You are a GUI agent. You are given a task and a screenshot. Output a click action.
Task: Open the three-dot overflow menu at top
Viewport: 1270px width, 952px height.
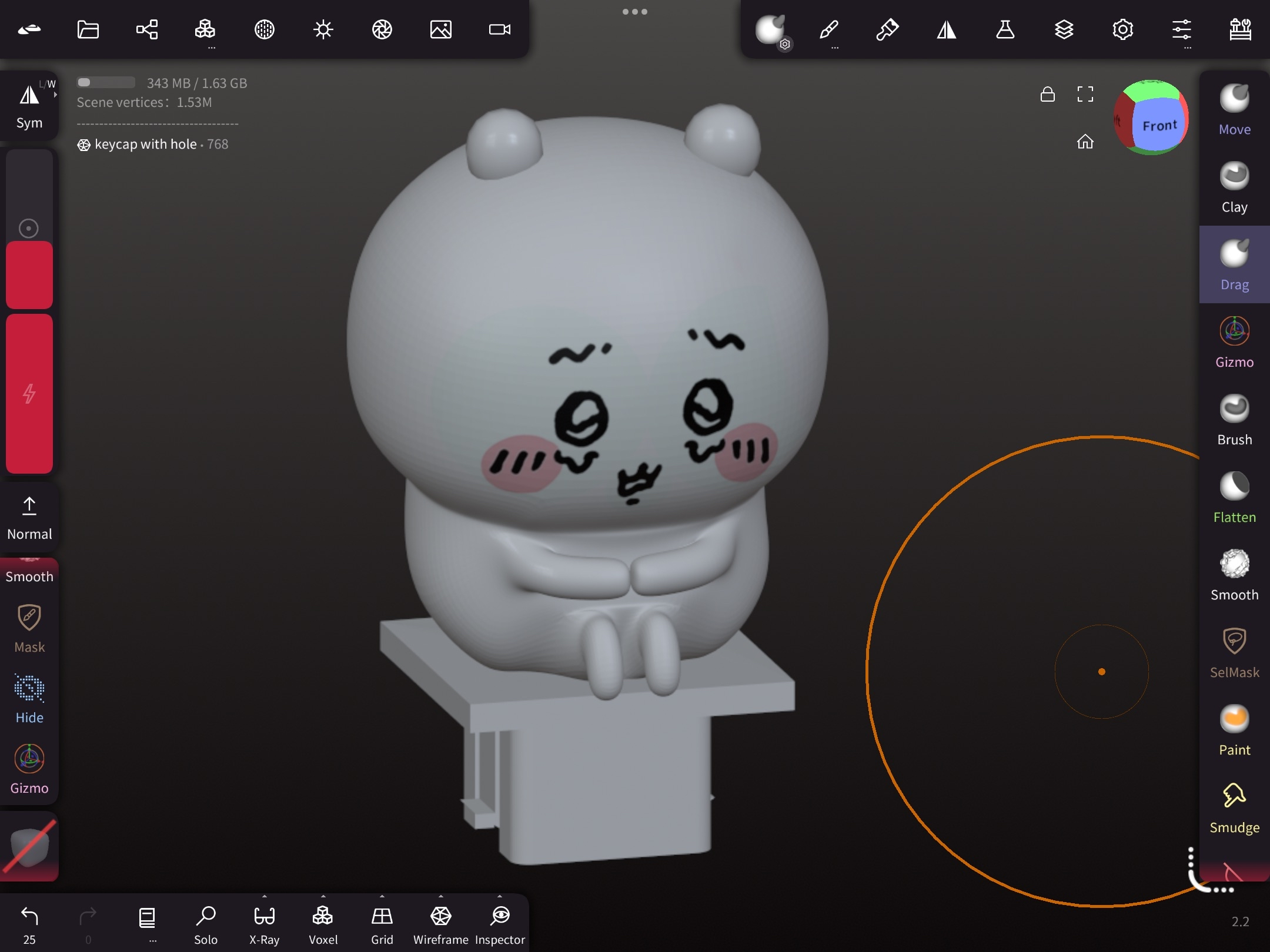pyautogui.click(x=634, y=12)
